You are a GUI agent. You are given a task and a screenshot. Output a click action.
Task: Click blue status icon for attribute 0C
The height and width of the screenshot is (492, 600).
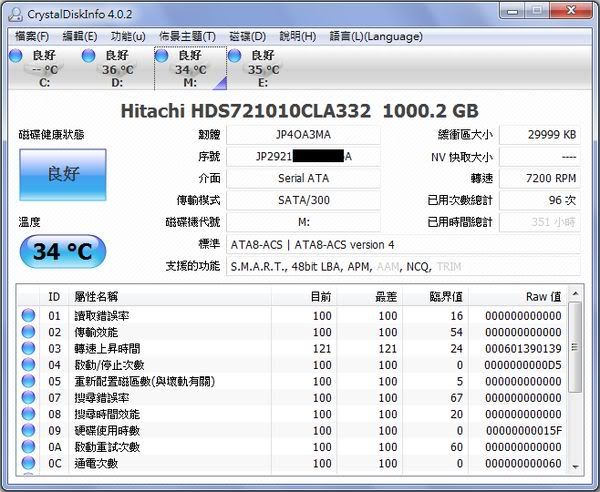(28, 463)
